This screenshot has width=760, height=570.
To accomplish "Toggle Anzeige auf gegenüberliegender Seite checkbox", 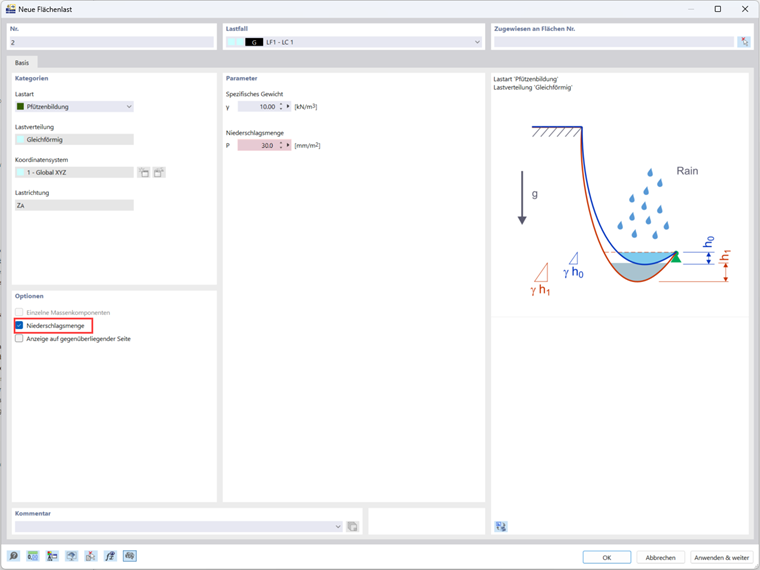I will 19,338.
